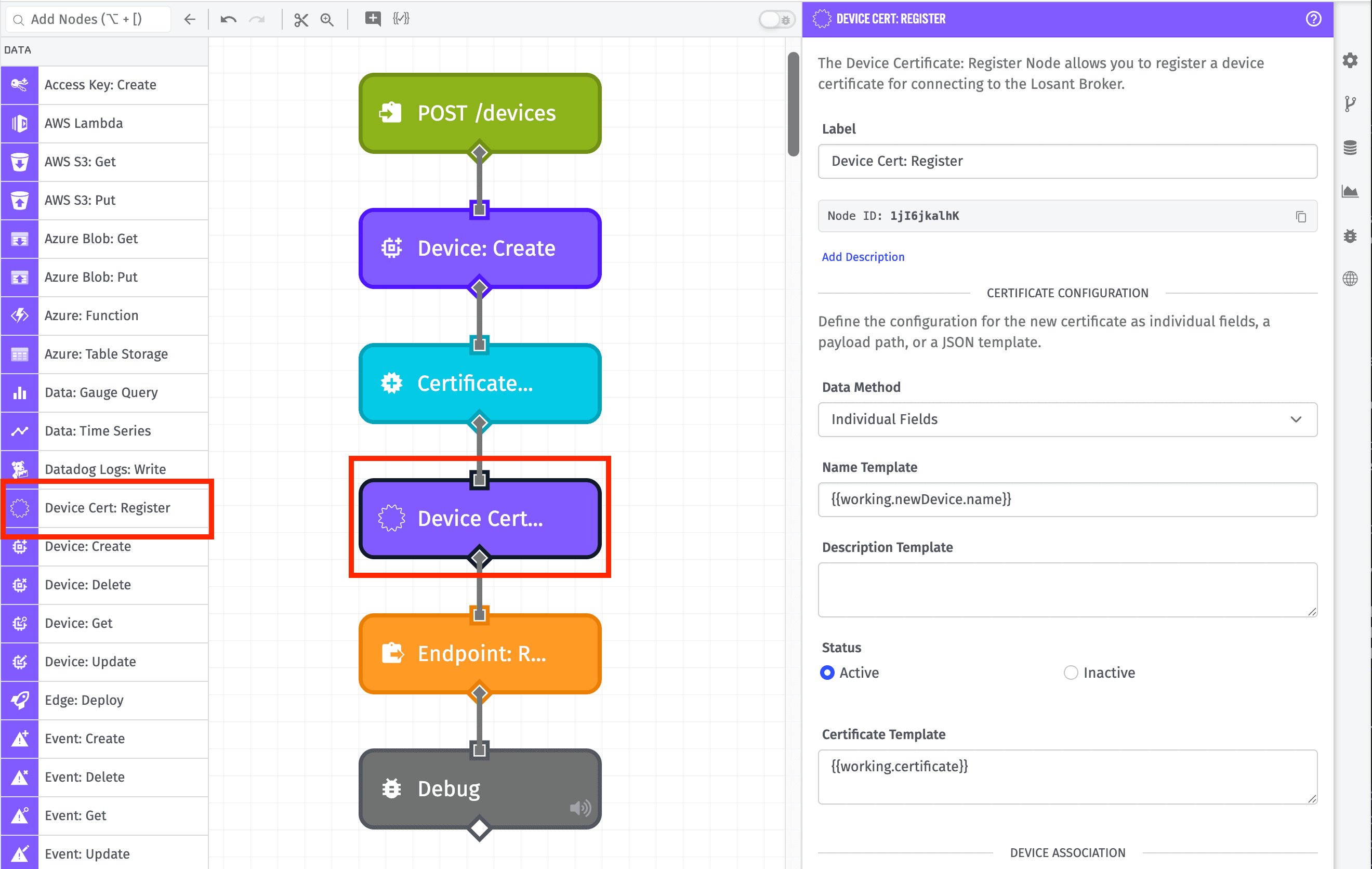Click the zoom magnifier icon
The image size is (1372, 869).
point(327,20)
